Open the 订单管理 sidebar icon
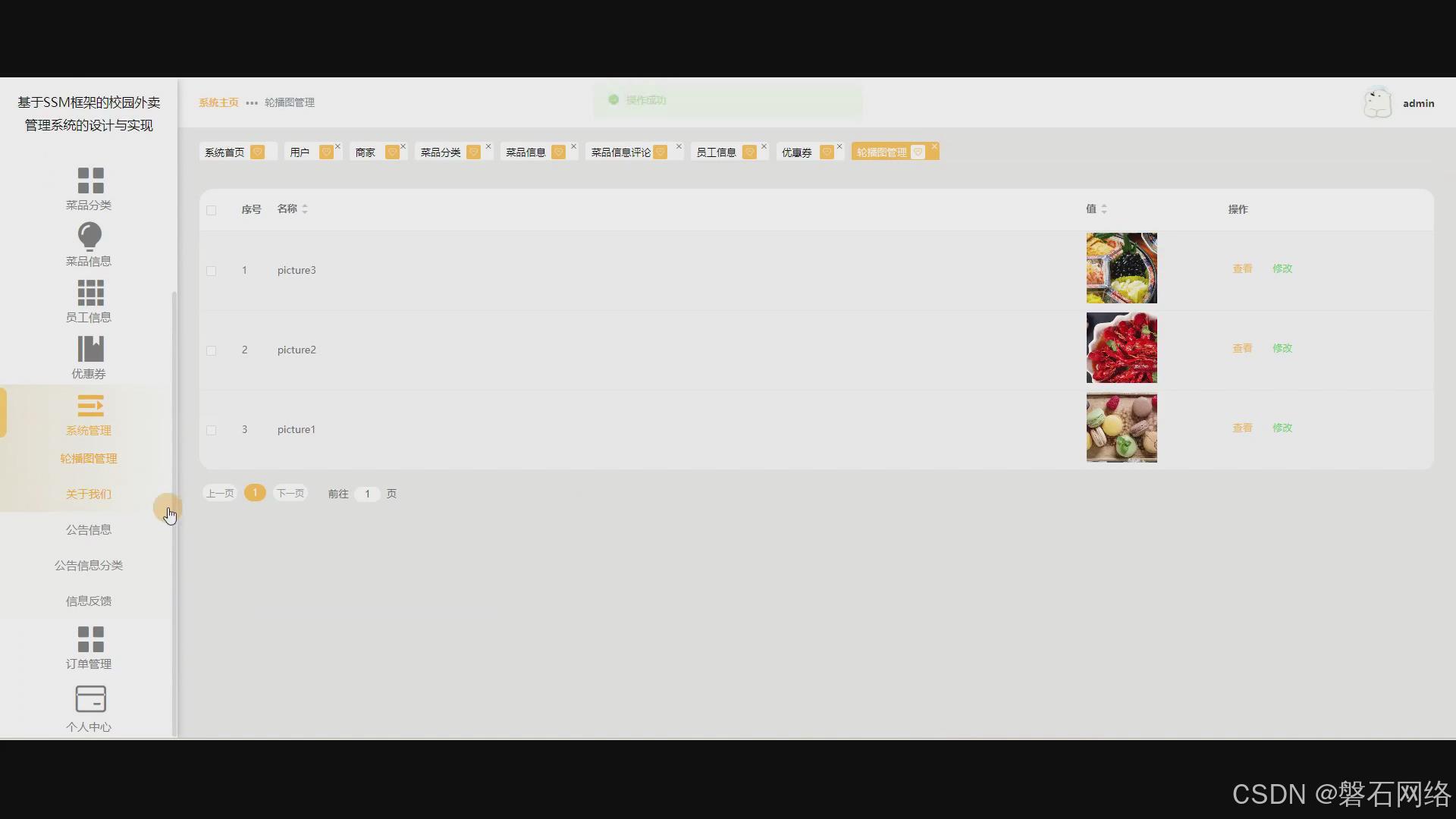 90,639
